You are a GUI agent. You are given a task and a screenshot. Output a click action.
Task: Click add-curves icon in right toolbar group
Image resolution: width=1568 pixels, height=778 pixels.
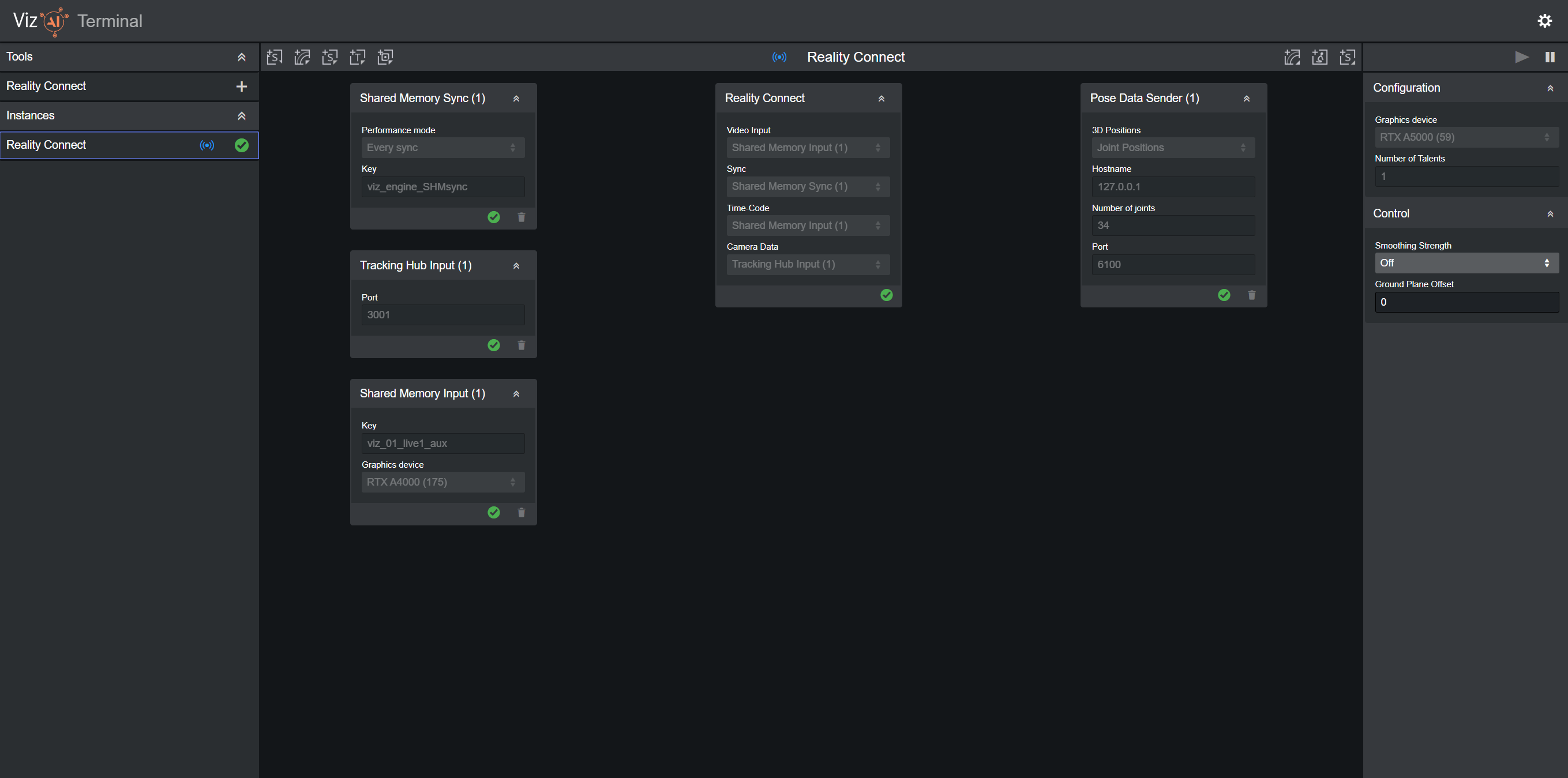1292,57
